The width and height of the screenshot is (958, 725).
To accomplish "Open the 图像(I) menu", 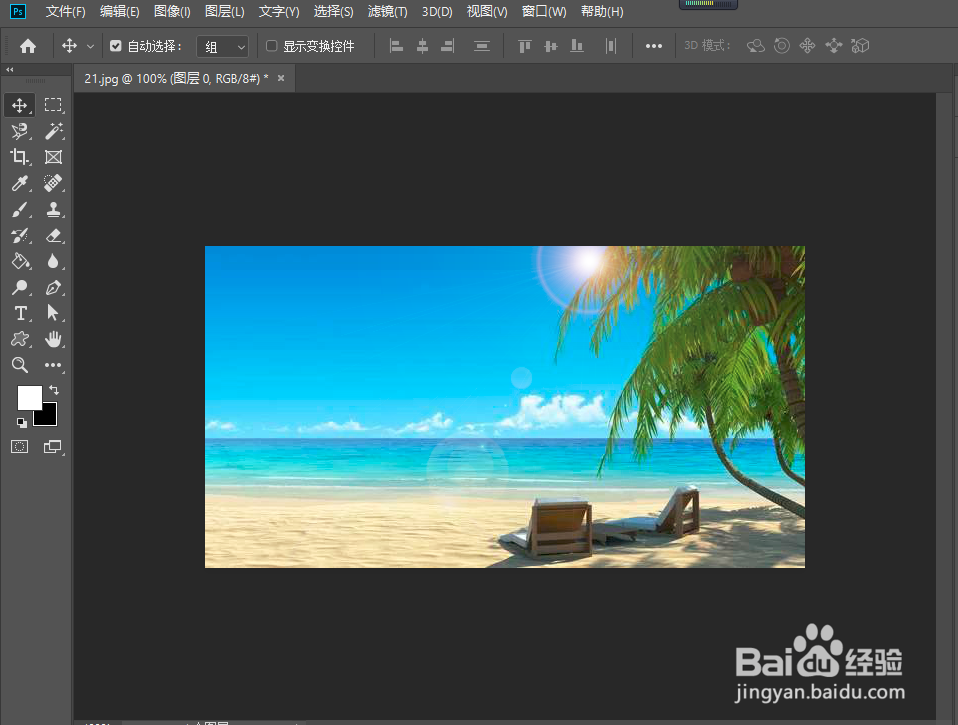I will pyautogui.click(x=172, y=12).
